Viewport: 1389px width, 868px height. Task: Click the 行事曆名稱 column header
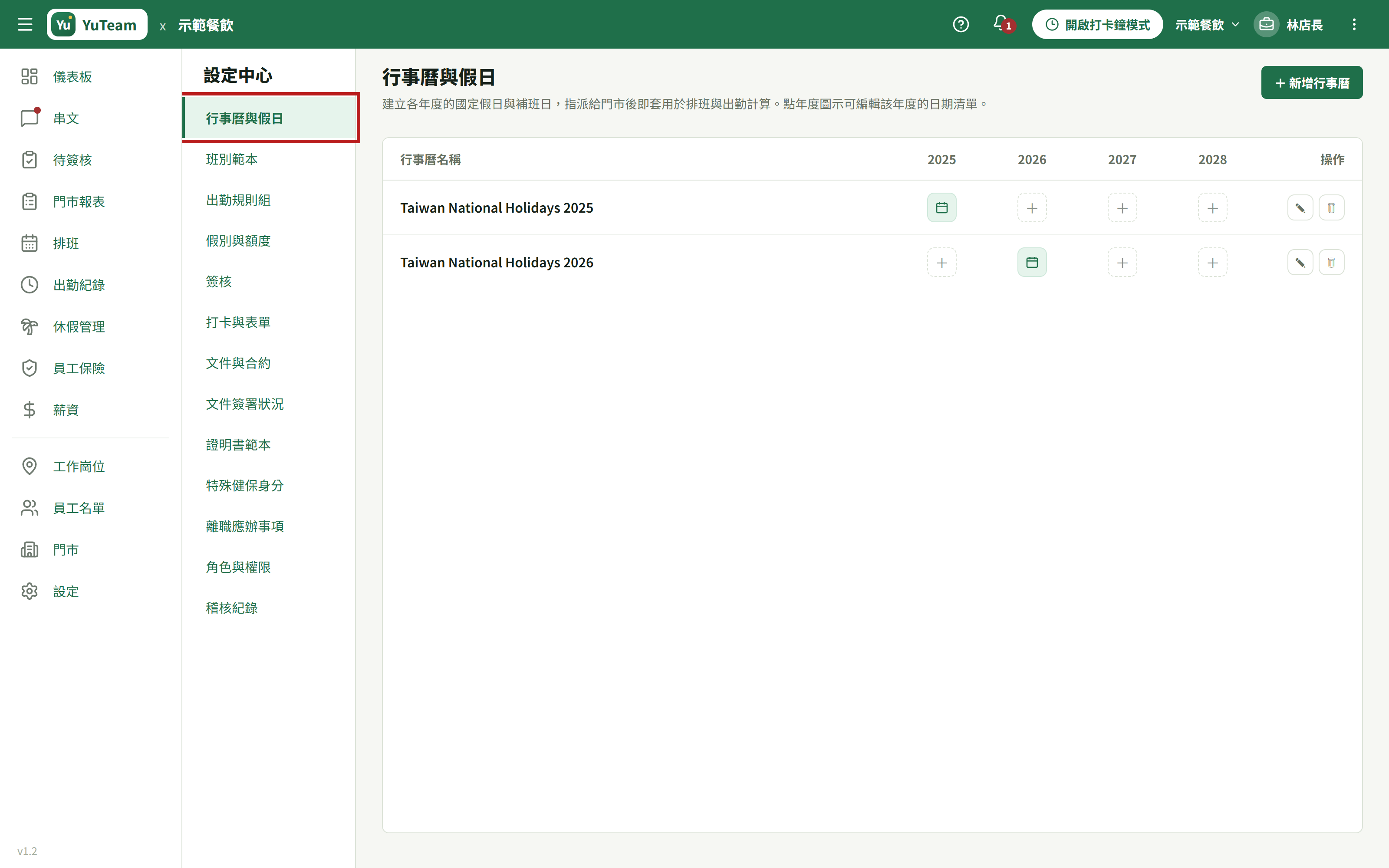431,160
